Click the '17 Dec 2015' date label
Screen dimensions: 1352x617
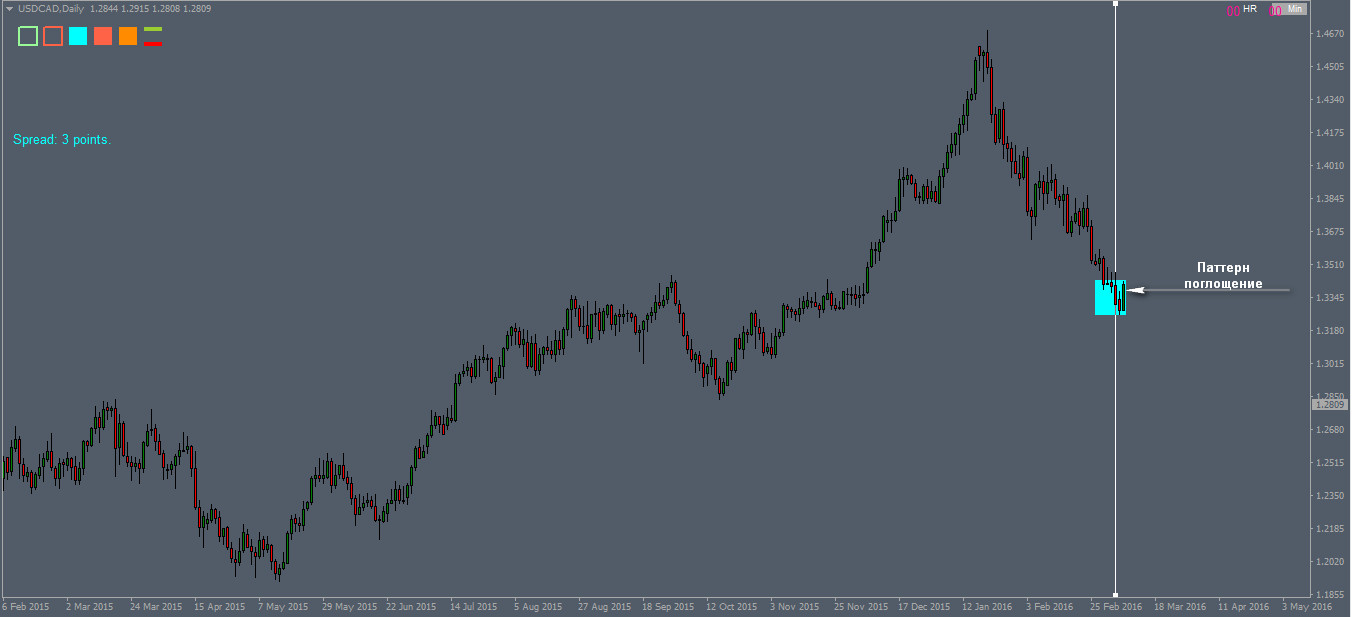(924, 607)
